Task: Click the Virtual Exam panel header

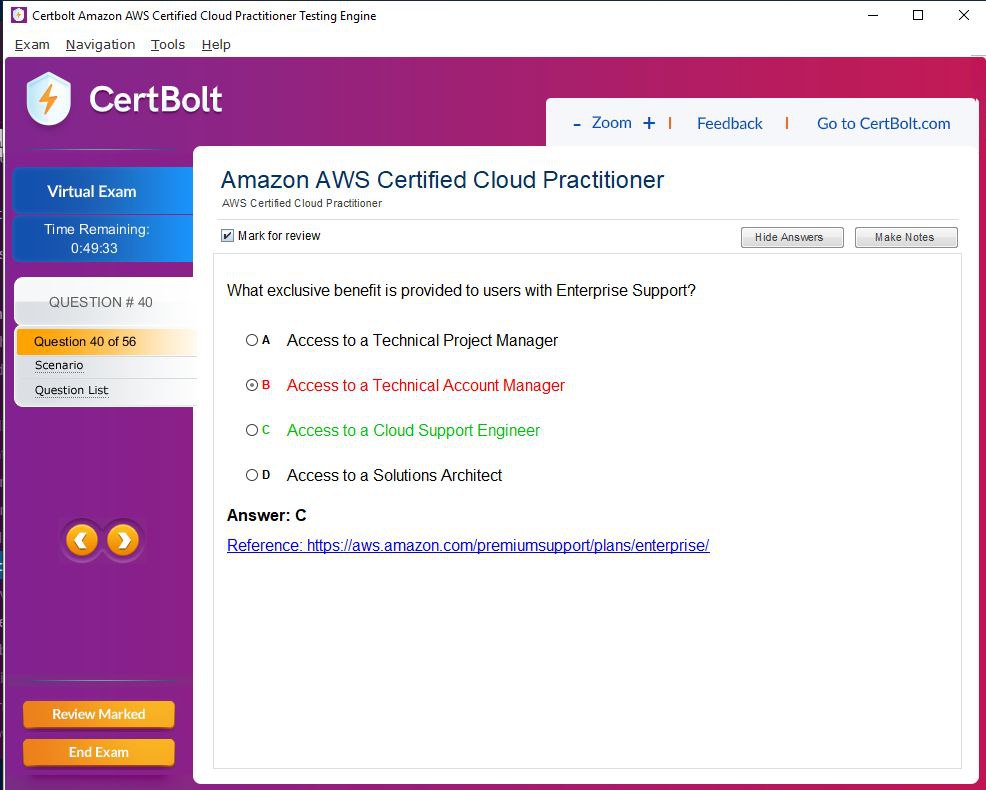Action: 102,191
